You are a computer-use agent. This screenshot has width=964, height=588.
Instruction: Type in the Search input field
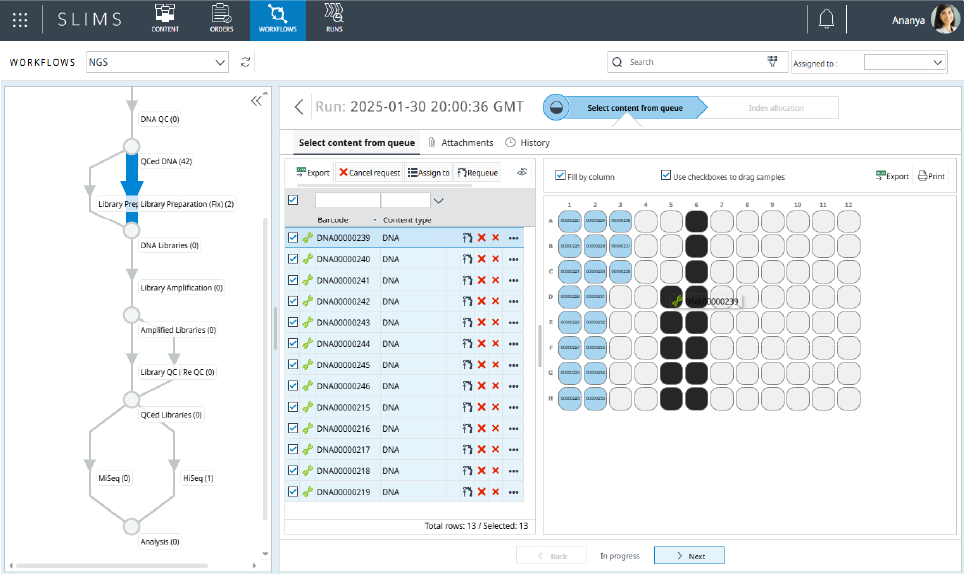click(x=690, y=62)
